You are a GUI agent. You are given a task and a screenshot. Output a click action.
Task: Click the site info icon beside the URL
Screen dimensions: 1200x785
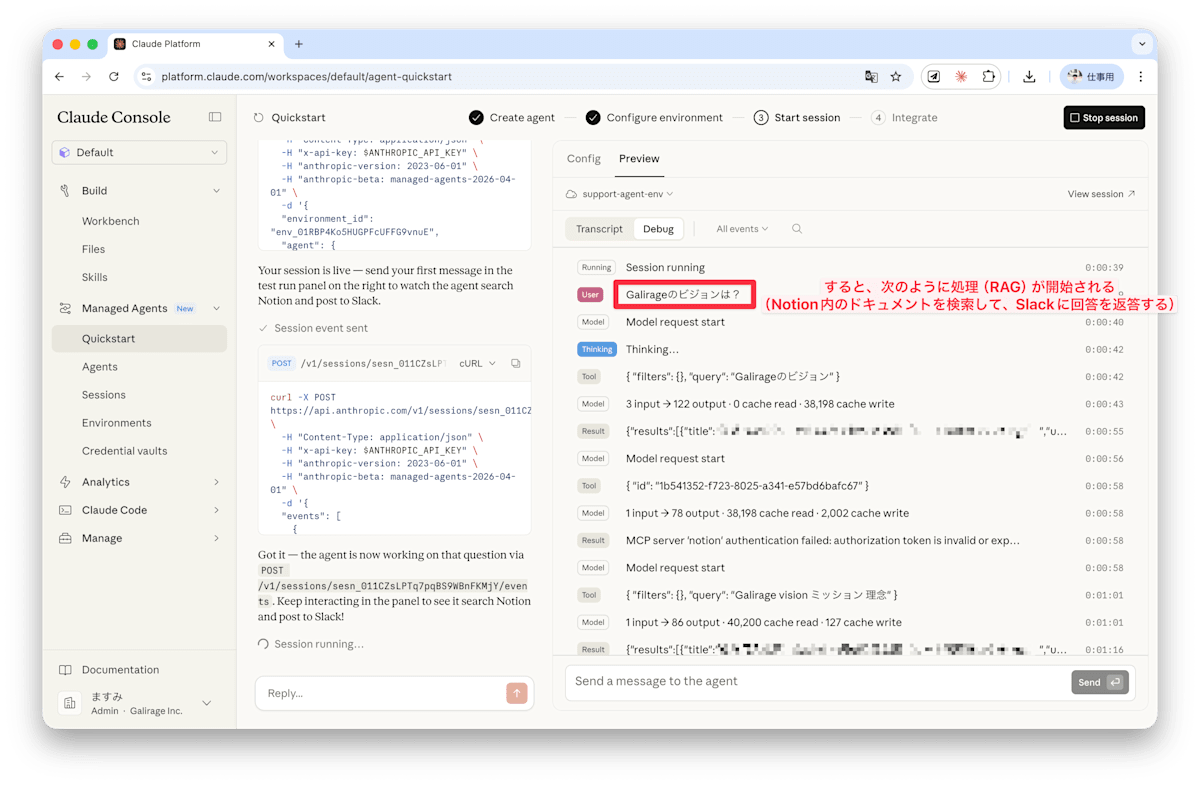coord(146,76)
